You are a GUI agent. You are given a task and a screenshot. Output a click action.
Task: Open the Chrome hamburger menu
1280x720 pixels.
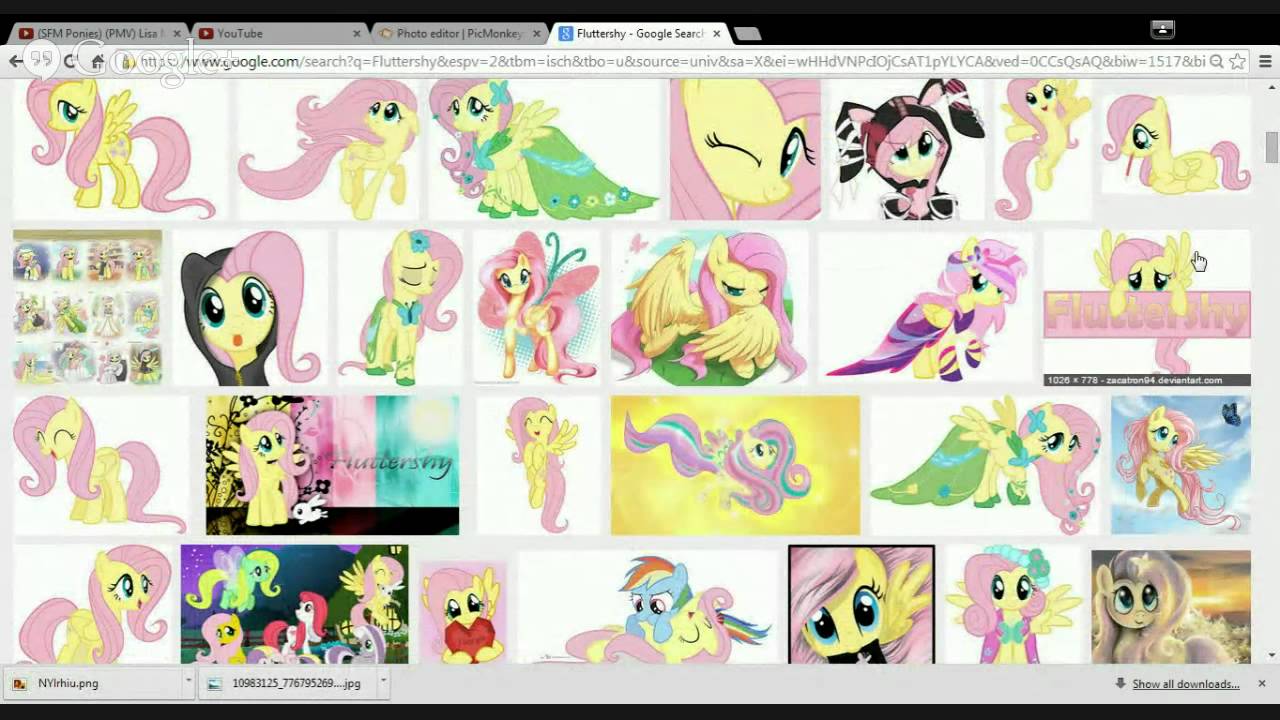pyautogui.click(x=1265, y=62)
